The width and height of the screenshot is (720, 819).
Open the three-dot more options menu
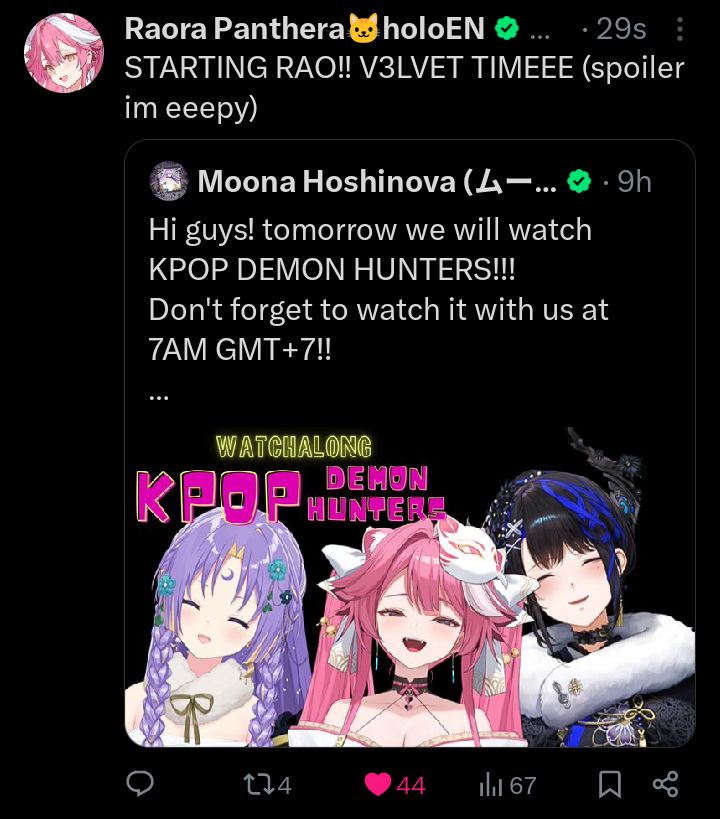(679, 29)
